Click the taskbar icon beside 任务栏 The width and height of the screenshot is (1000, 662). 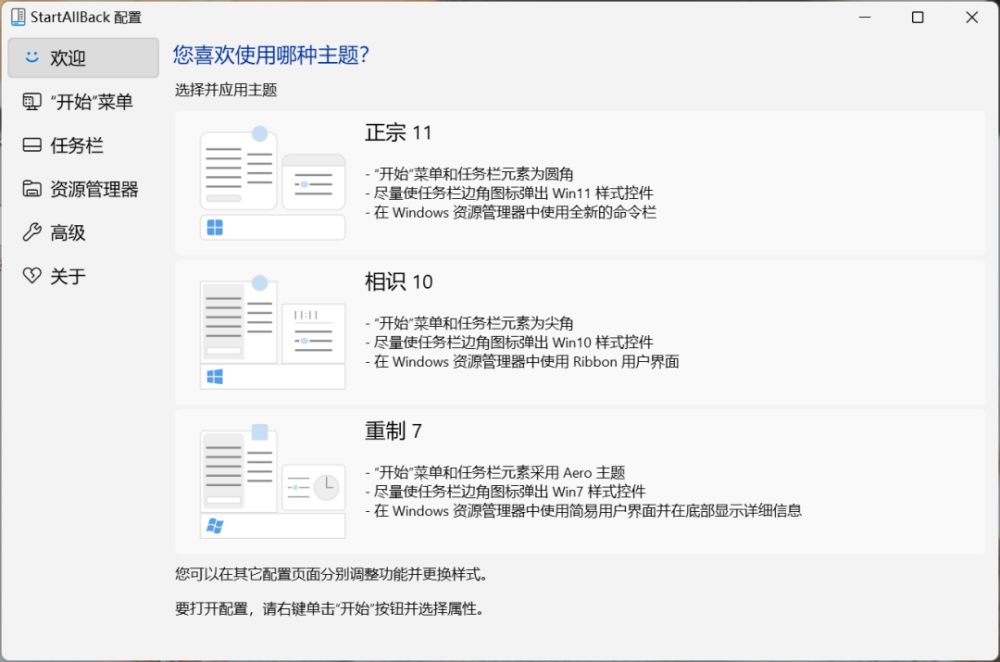point(32,145)
